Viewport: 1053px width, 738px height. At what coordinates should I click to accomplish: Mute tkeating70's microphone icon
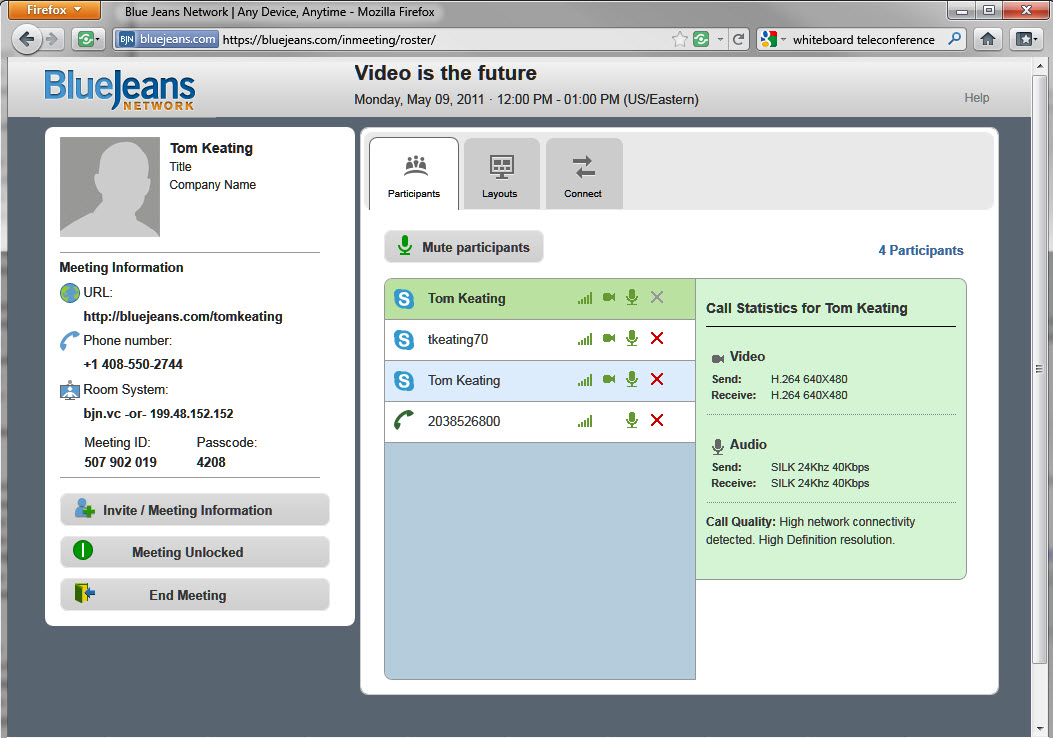[631, 339]
